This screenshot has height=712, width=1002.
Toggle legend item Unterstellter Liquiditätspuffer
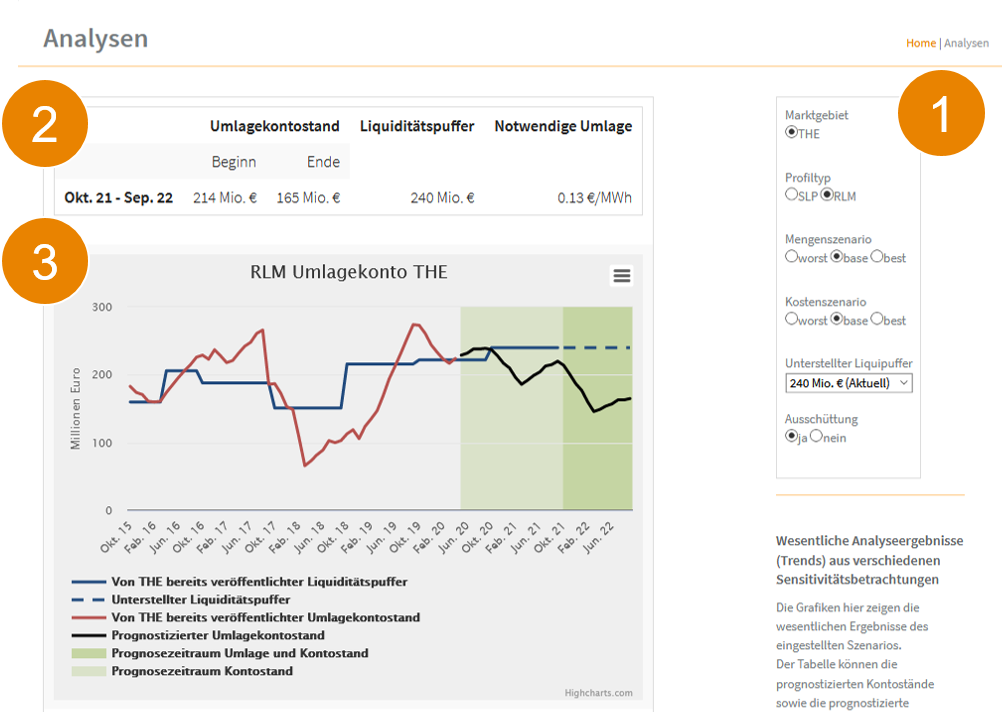tap(181, 600)
